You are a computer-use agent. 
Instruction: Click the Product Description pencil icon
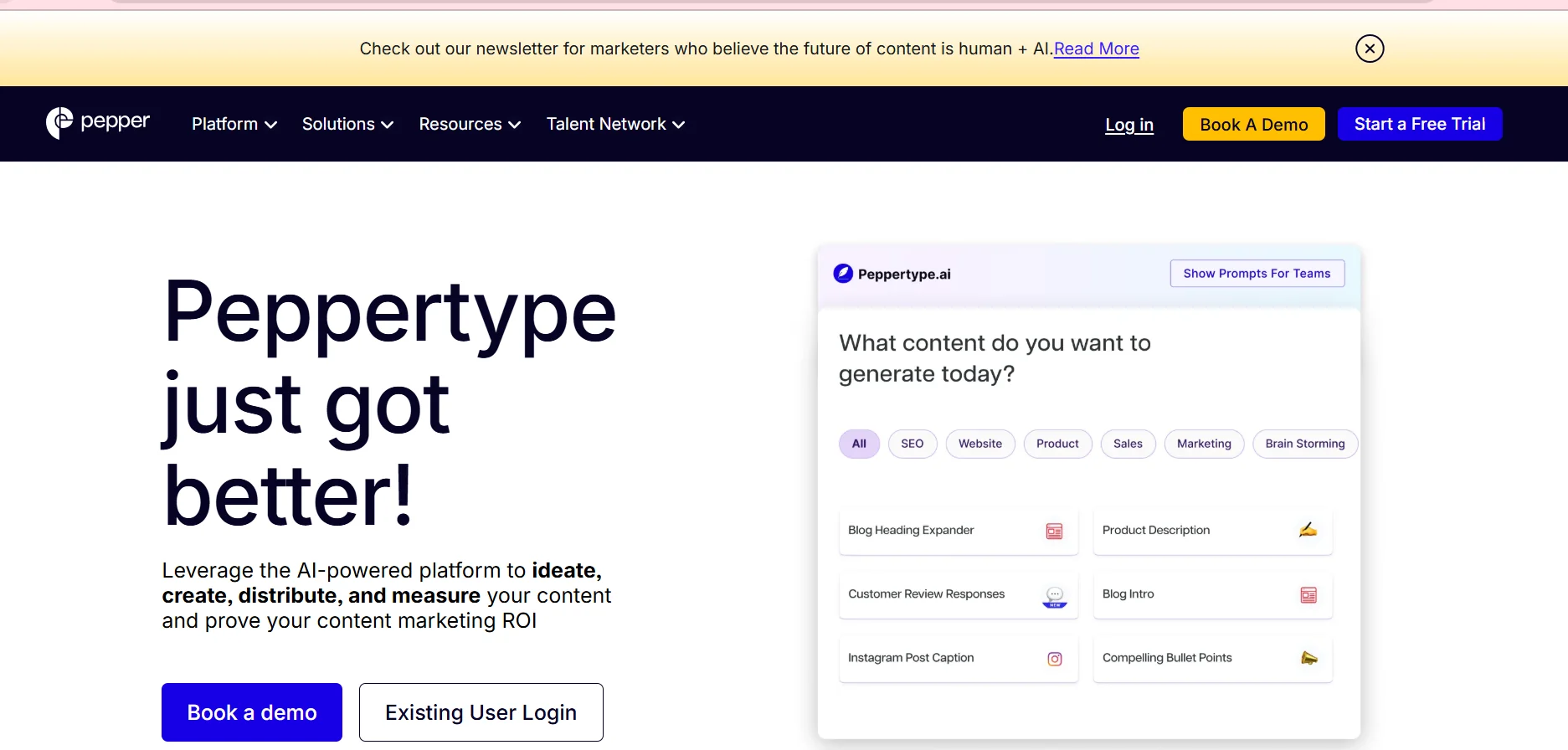pyautogui.click(x=1308, y=530)
